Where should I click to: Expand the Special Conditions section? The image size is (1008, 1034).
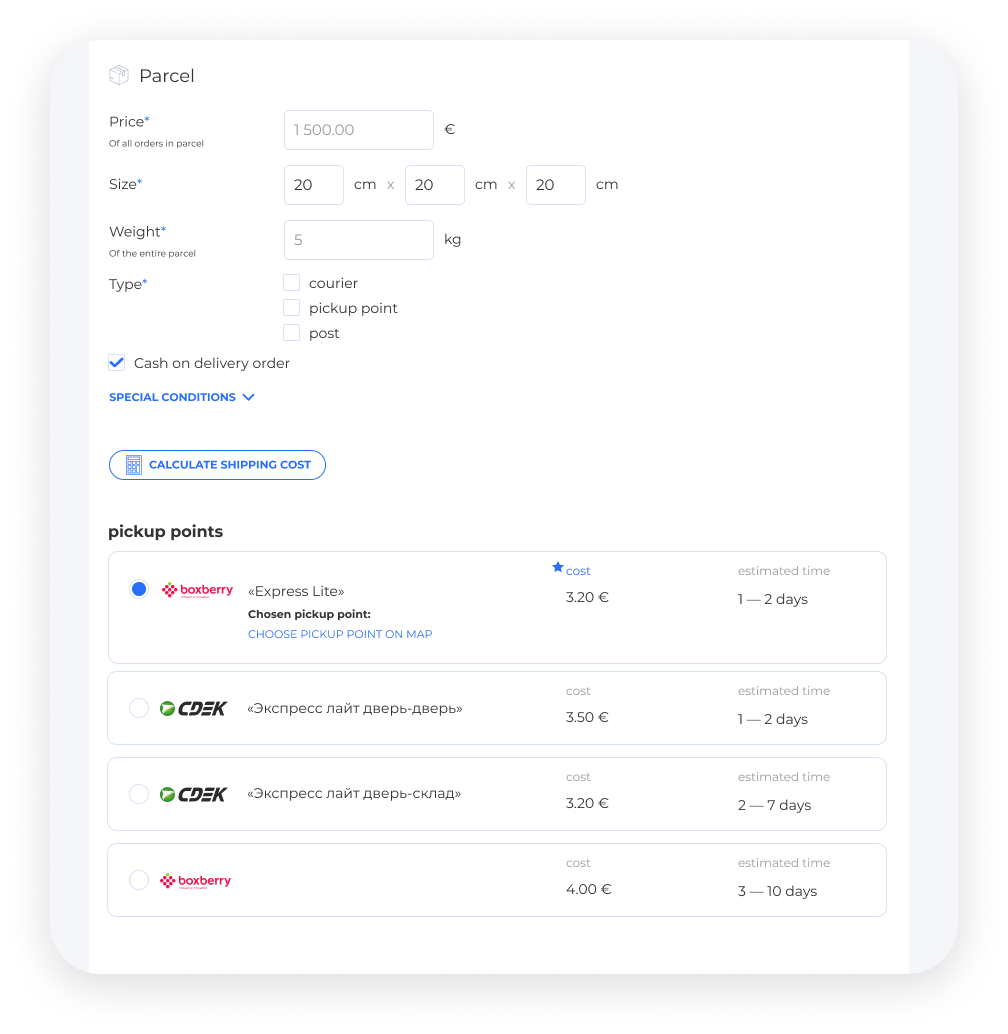tap(182, 397)
